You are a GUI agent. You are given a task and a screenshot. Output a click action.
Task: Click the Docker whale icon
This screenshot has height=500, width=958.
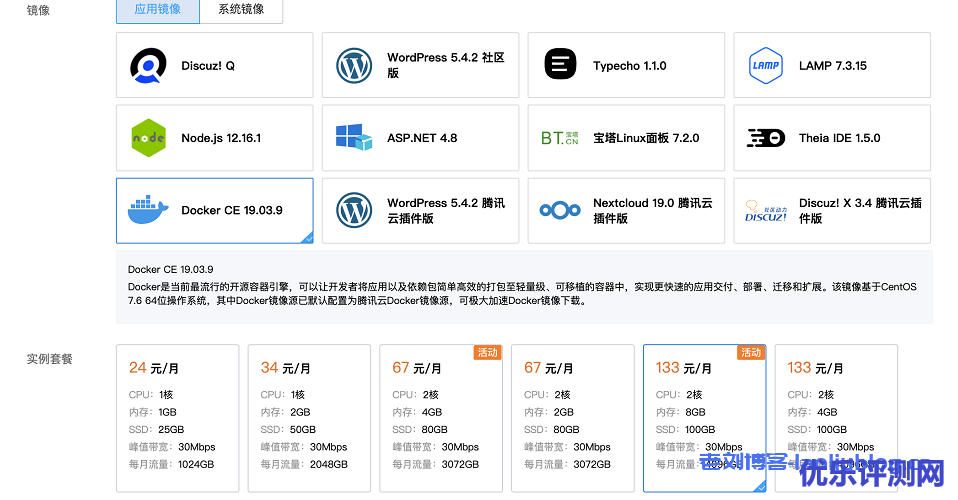point(148,210)
